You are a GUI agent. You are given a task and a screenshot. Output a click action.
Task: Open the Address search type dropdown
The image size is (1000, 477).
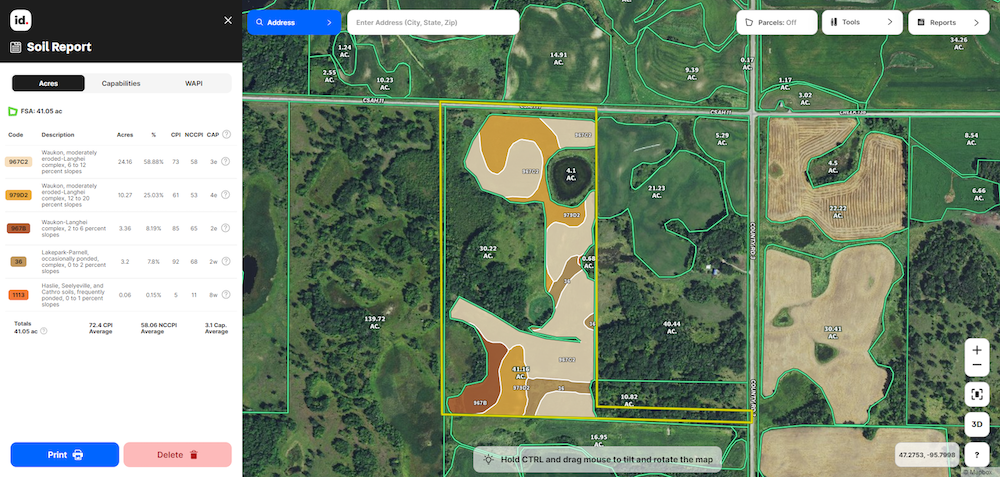pos(294,22)
